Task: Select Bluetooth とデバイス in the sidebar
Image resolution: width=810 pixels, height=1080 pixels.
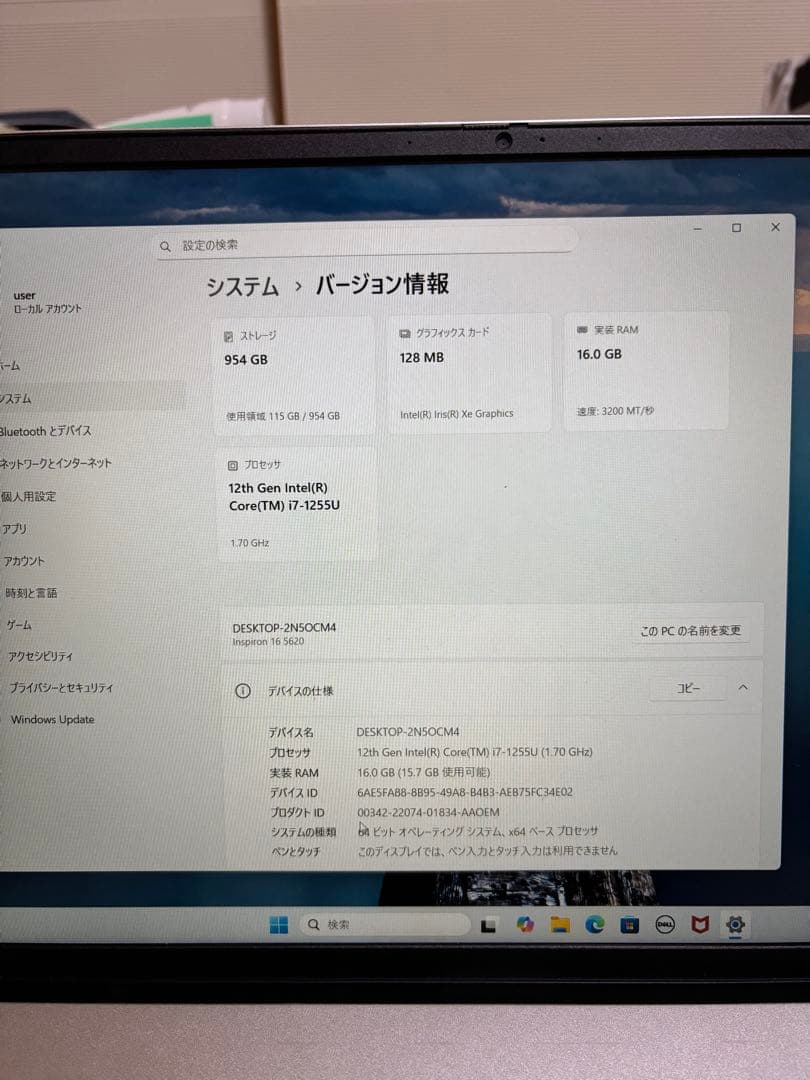Action: click(46, 430)
